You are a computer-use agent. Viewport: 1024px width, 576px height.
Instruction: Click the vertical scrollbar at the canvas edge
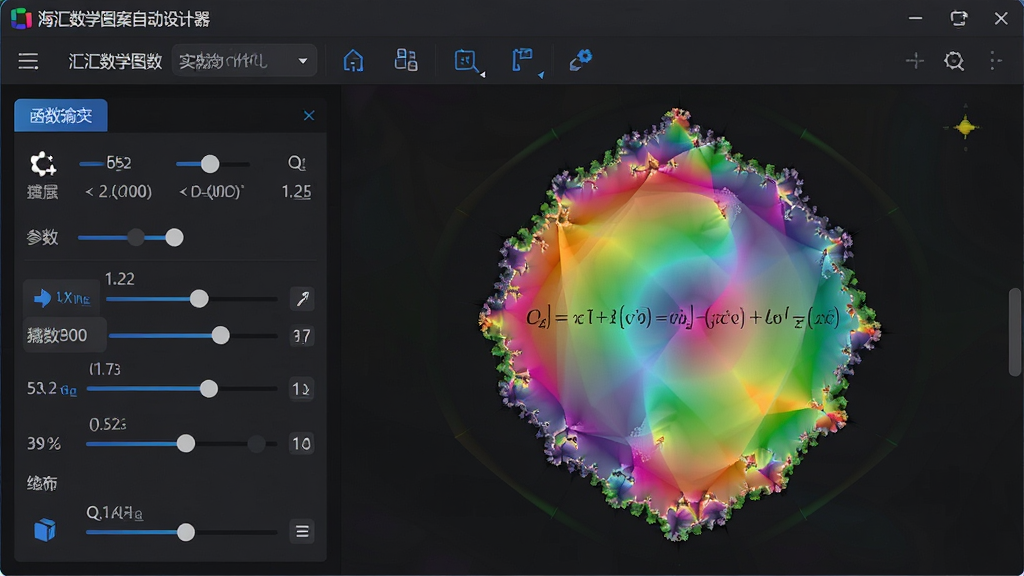(1014, 332)
